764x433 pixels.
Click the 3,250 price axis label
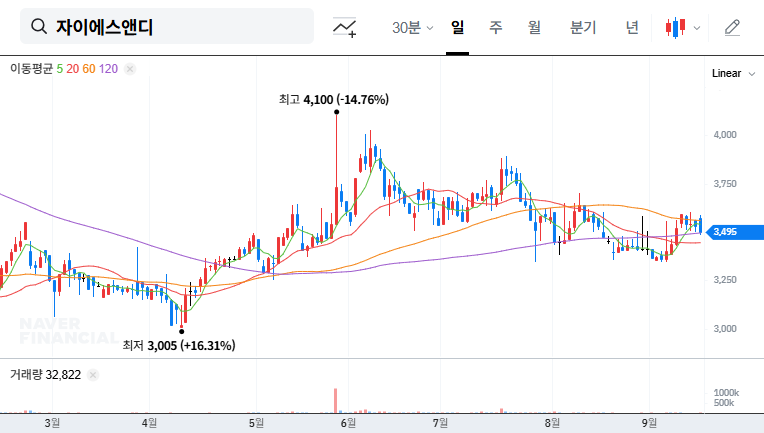click(x=725, y=280)
